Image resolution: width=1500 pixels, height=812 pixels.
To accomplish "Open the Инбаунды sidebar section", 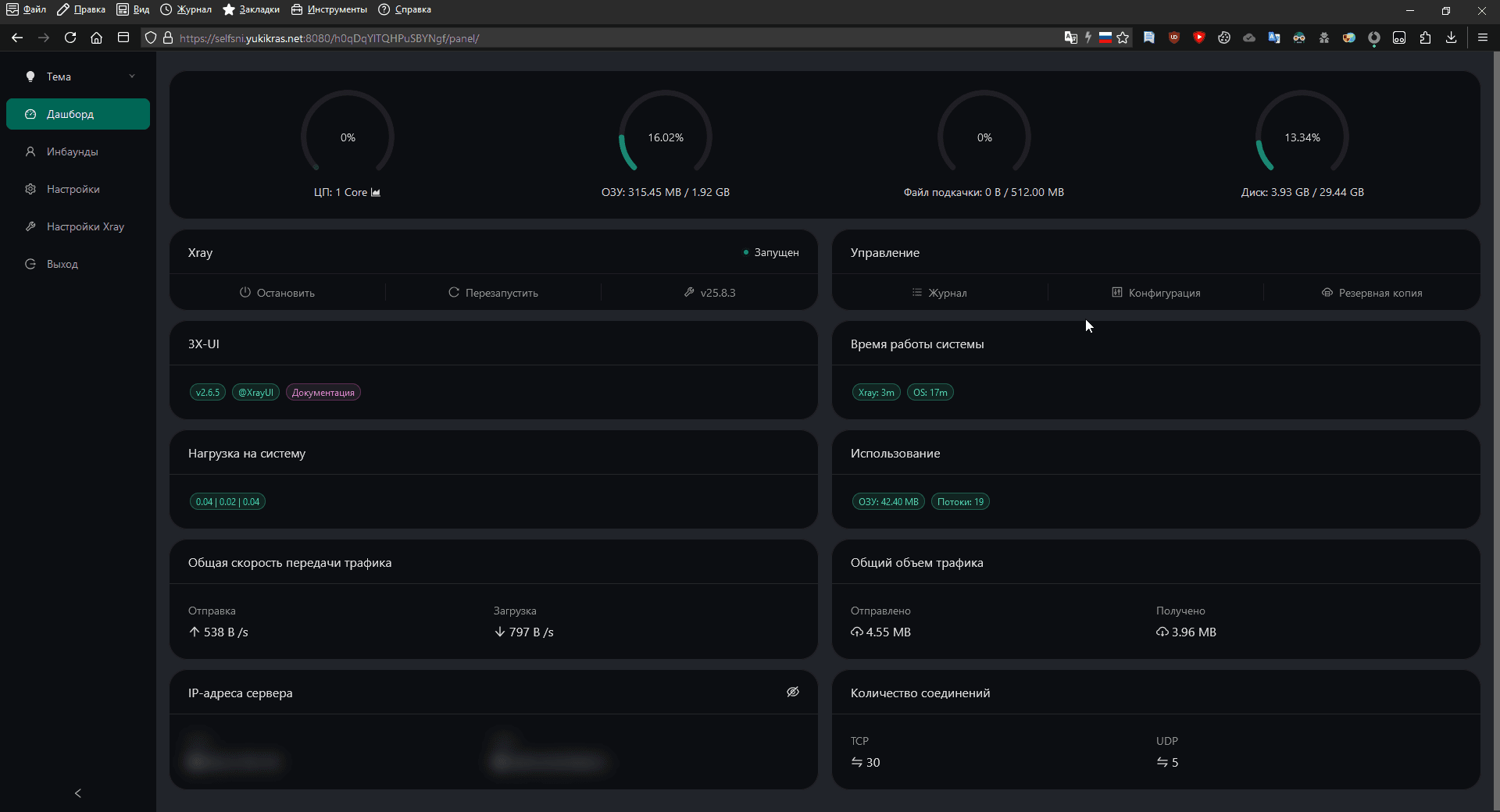I will point(72,152).
